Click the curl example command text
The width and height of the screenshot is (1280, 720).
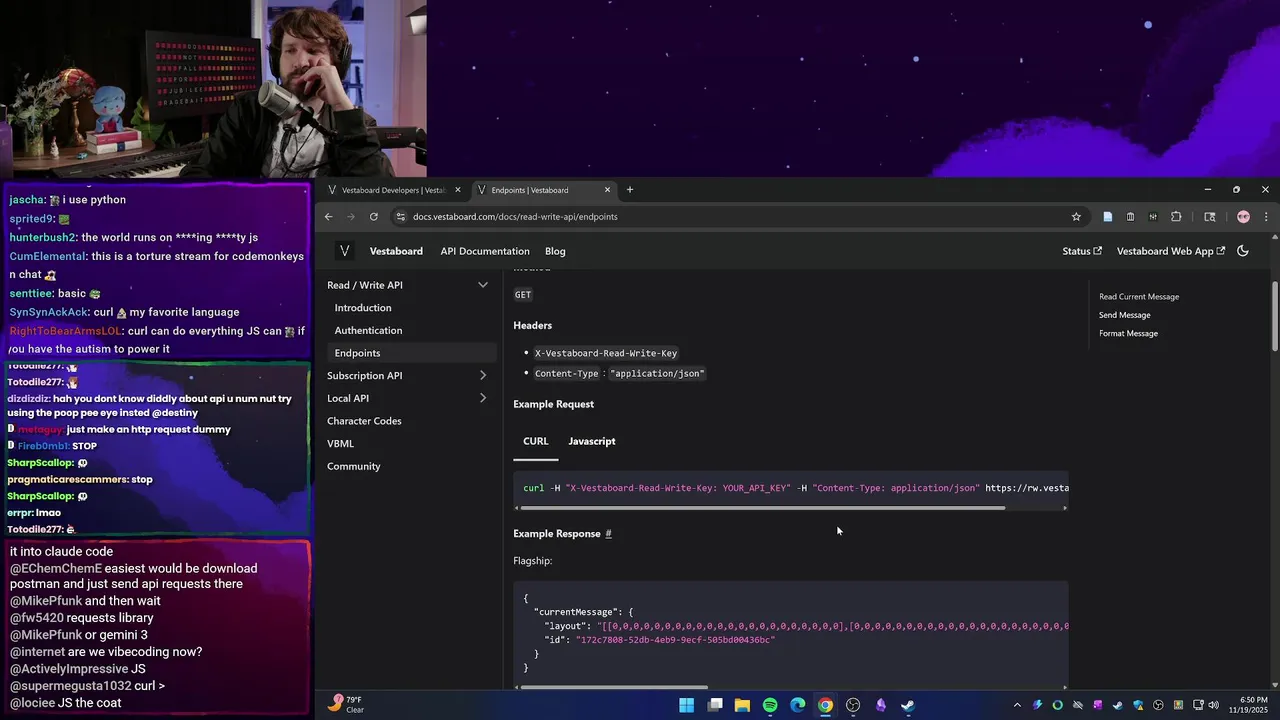795,488
